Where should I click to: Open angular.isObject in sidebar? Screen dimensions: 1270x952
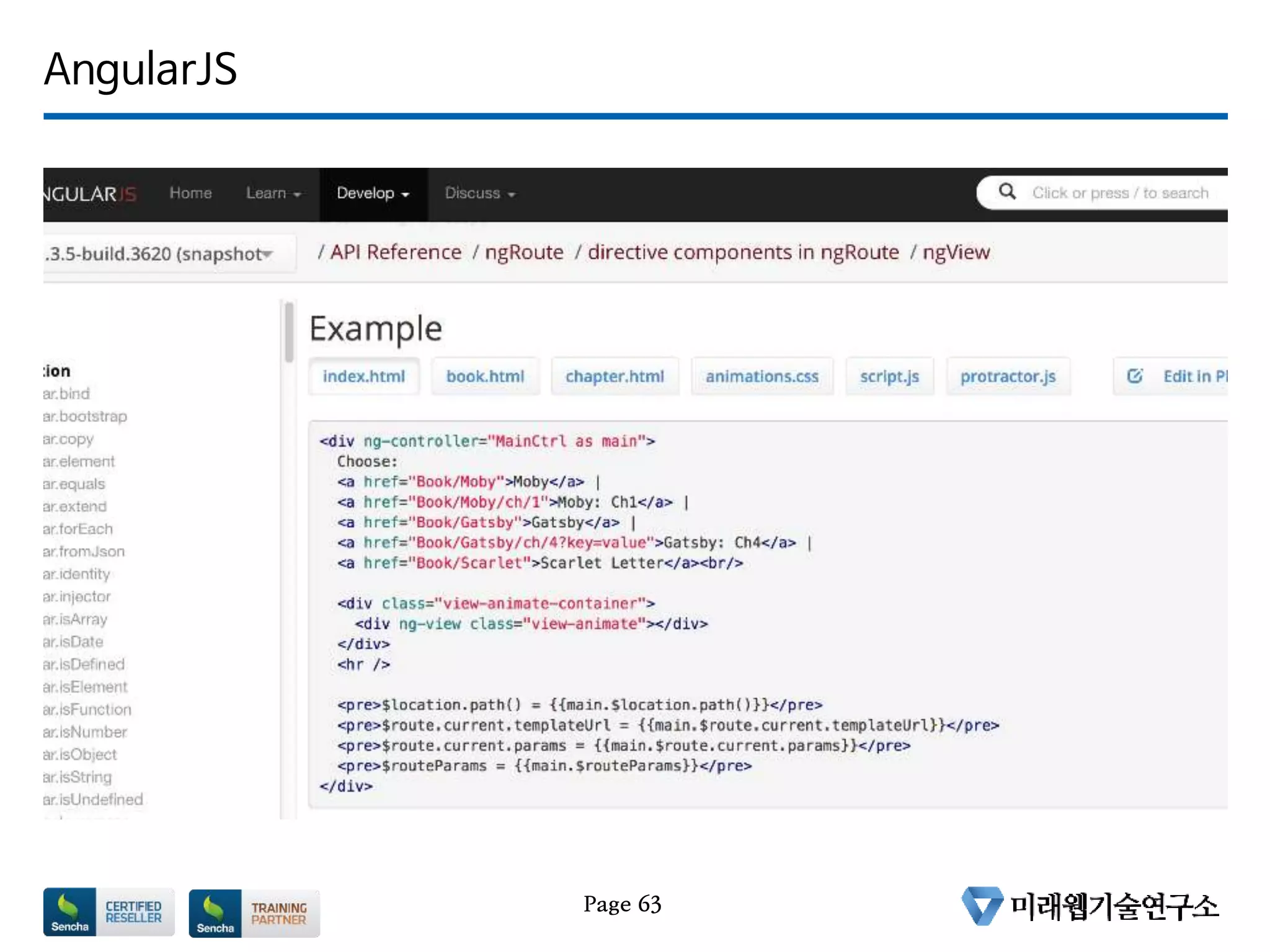pos(80,754)
